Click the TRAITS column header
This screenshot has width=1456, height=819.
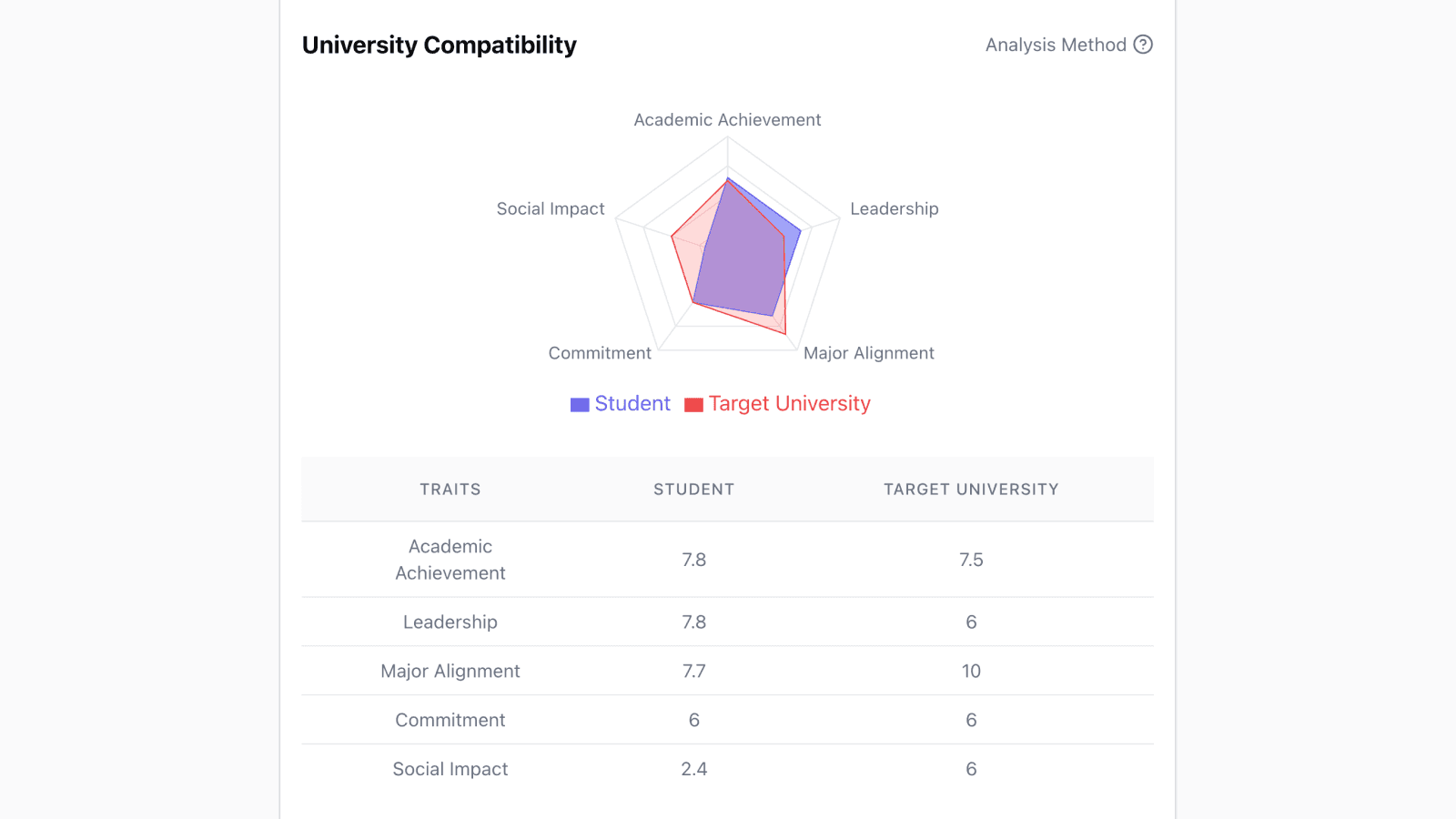pos(450,489)
